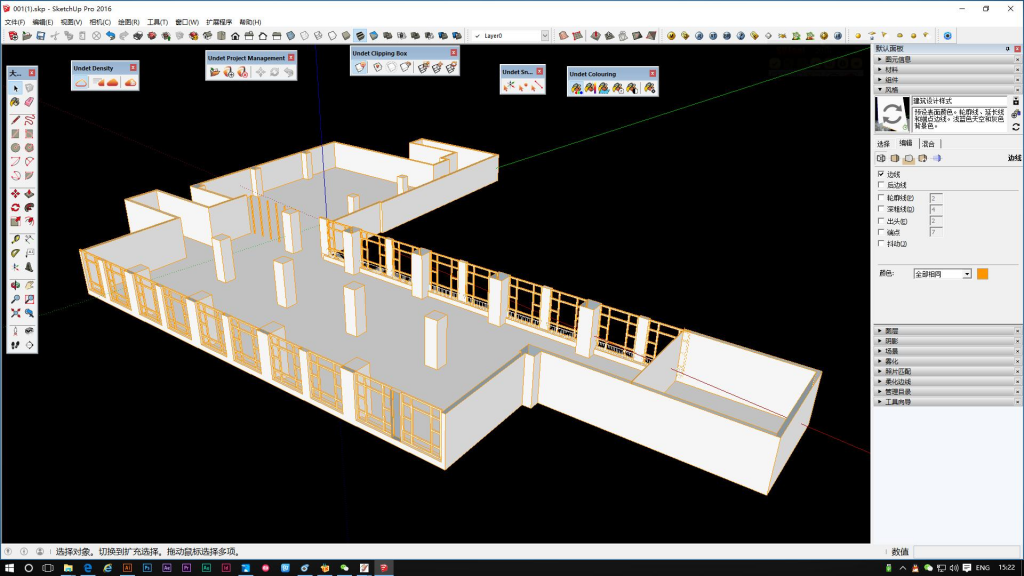The width and height of the screenshot is (1024, 576).
Task: Open the 相机(C) menu
Action: (100, 22)
